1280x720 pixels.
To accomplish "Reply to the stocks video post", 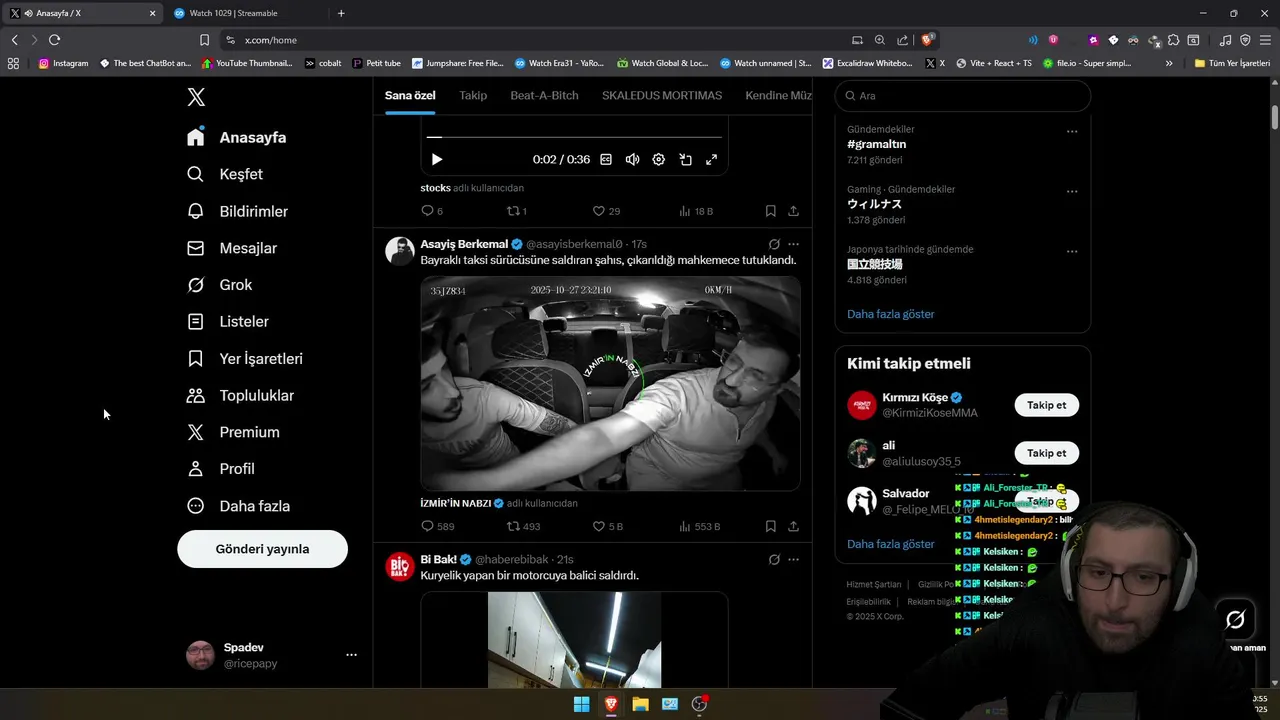I will pos(432,211).
